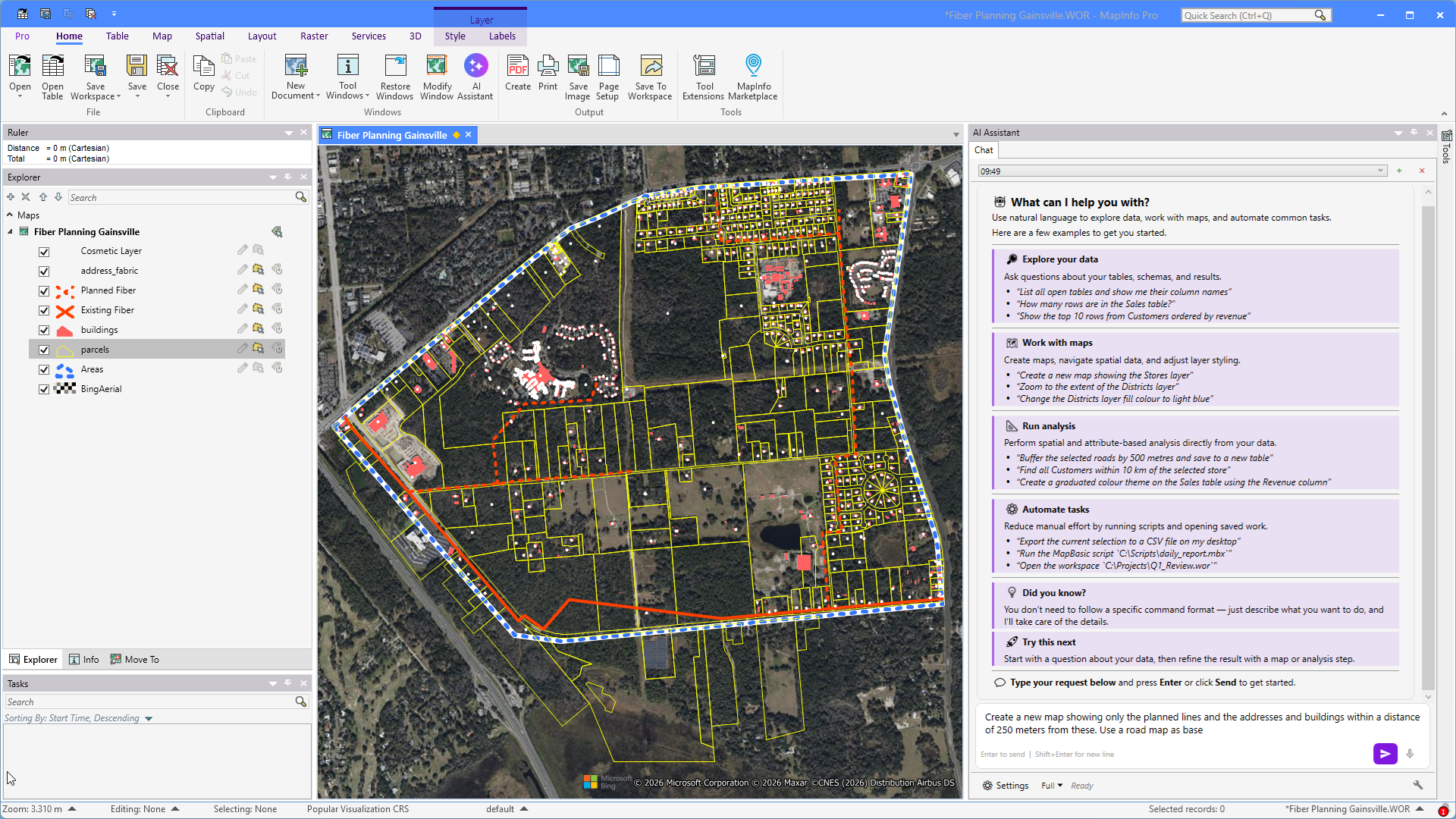
Task: Click the label icon on Existing Fiber row
Action: (278, 309)
